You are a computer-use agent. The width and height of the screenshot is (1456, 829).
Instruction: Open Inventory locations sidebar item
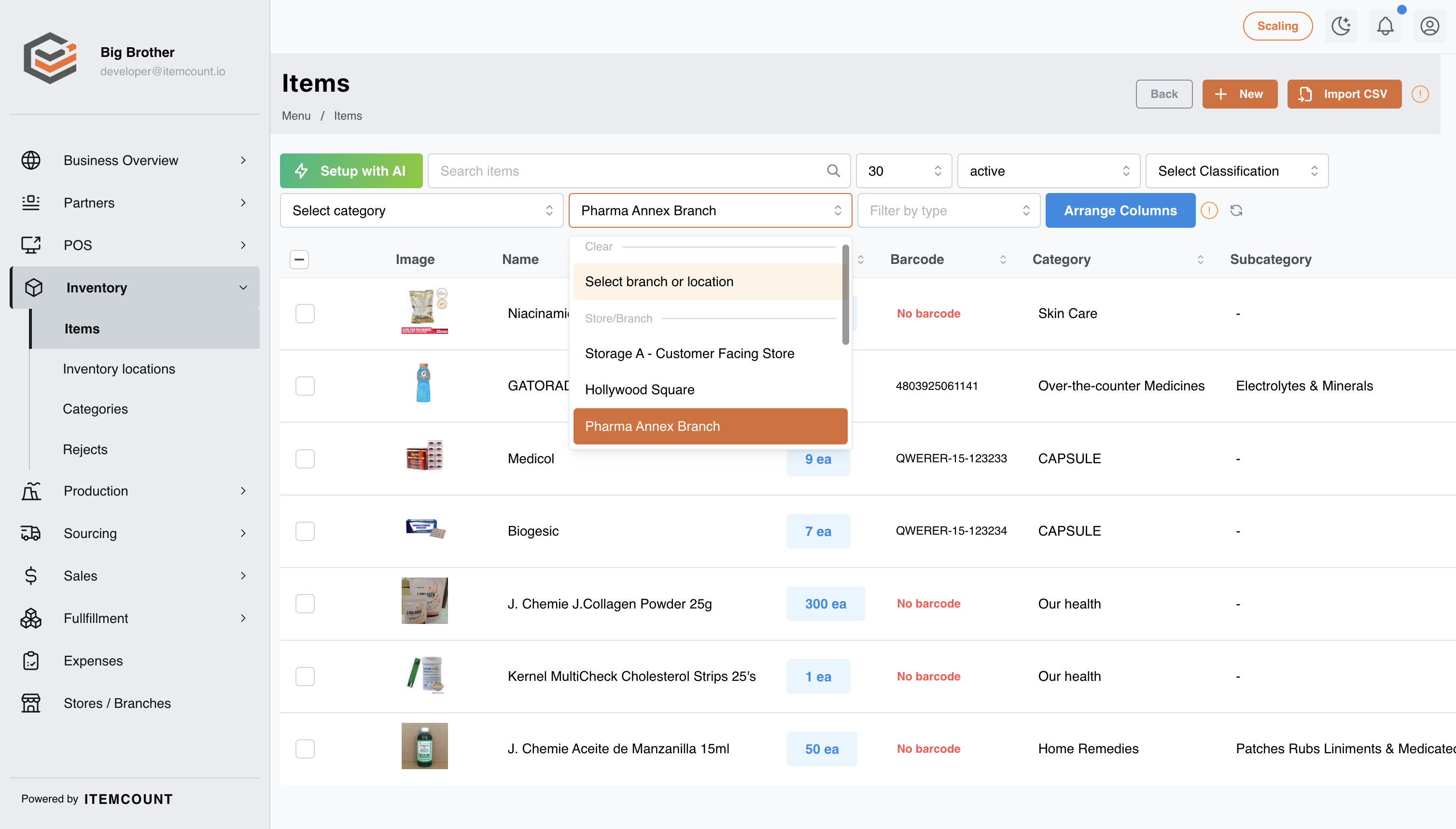pos(119,369)
